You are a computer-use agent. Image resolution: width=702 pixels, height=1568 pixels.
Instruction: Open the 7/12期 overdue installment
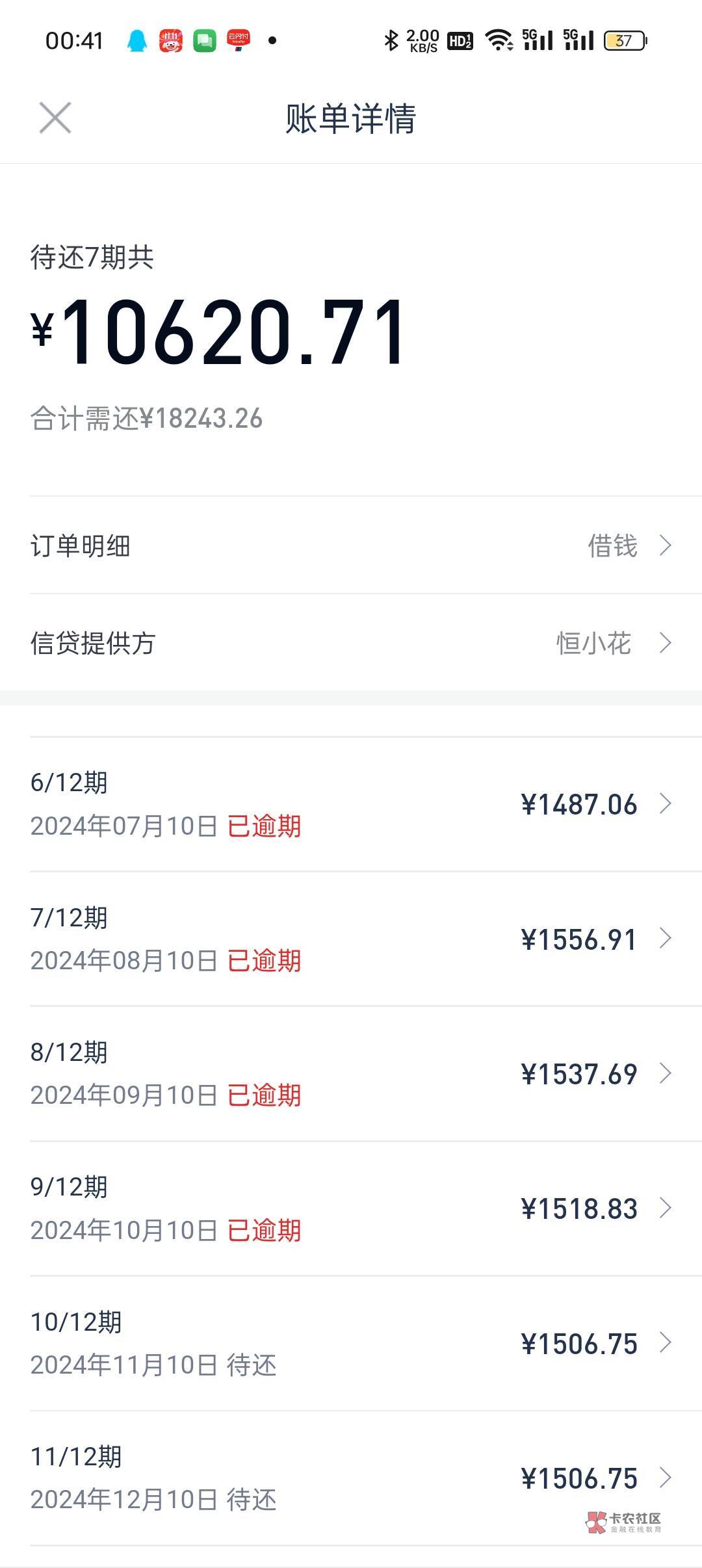351,939
